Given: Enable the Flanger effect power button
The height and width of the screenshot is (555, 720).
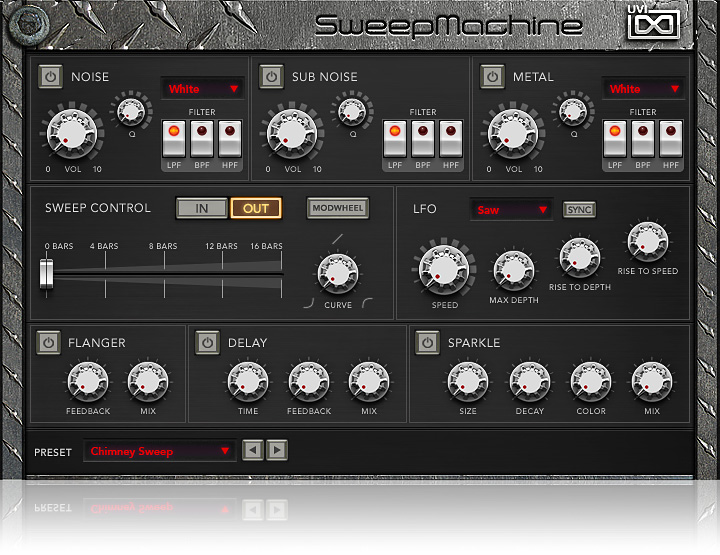Looking at the screenshot, I should 49,342.
